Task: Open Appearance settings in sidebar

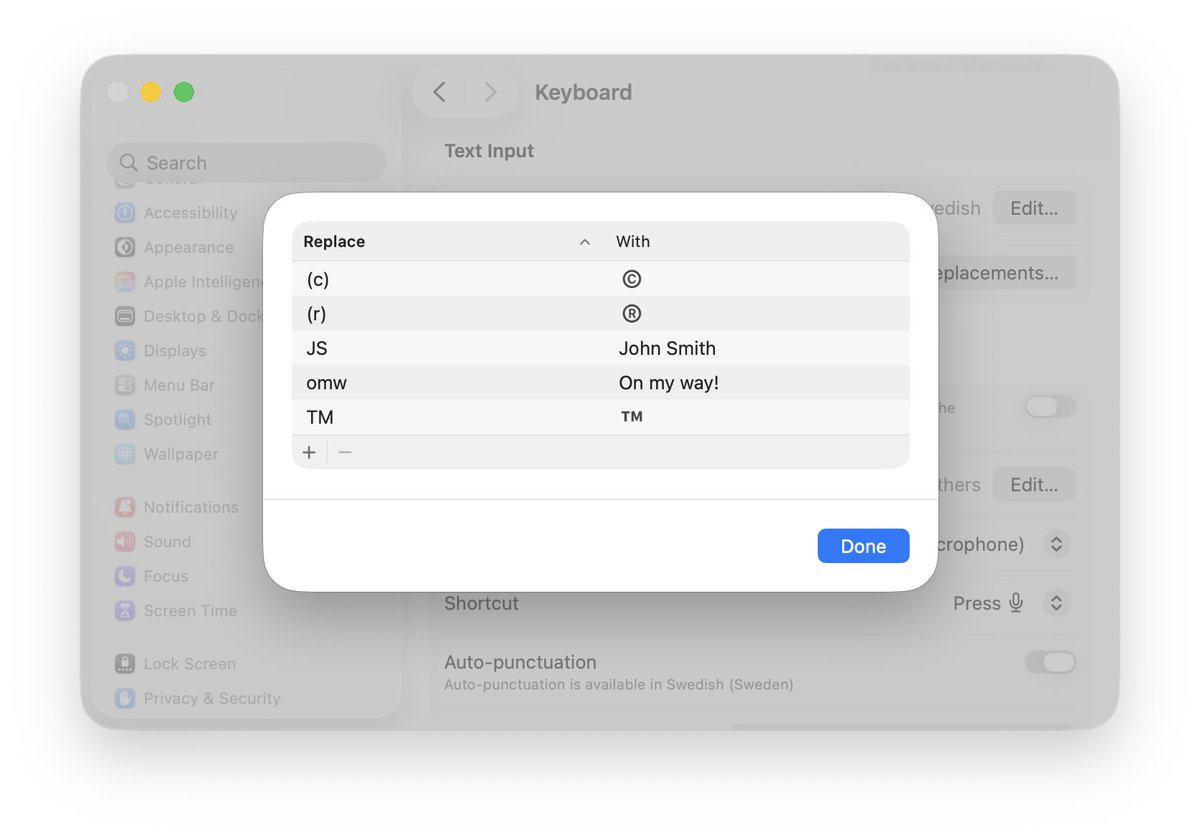Action: tap(174, 247)
